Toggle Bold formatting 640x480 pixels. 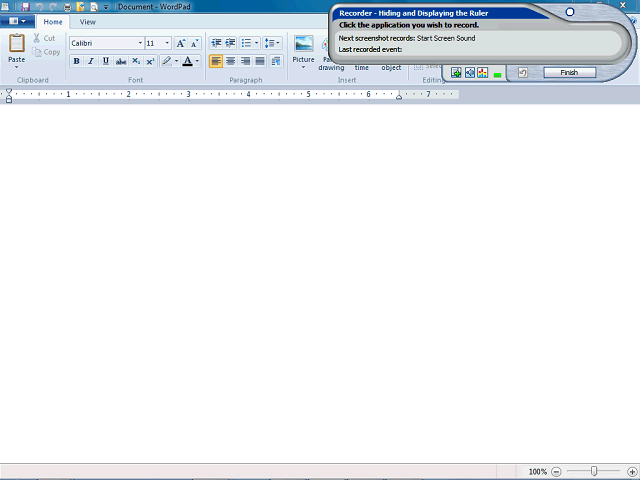click(76, 61)
